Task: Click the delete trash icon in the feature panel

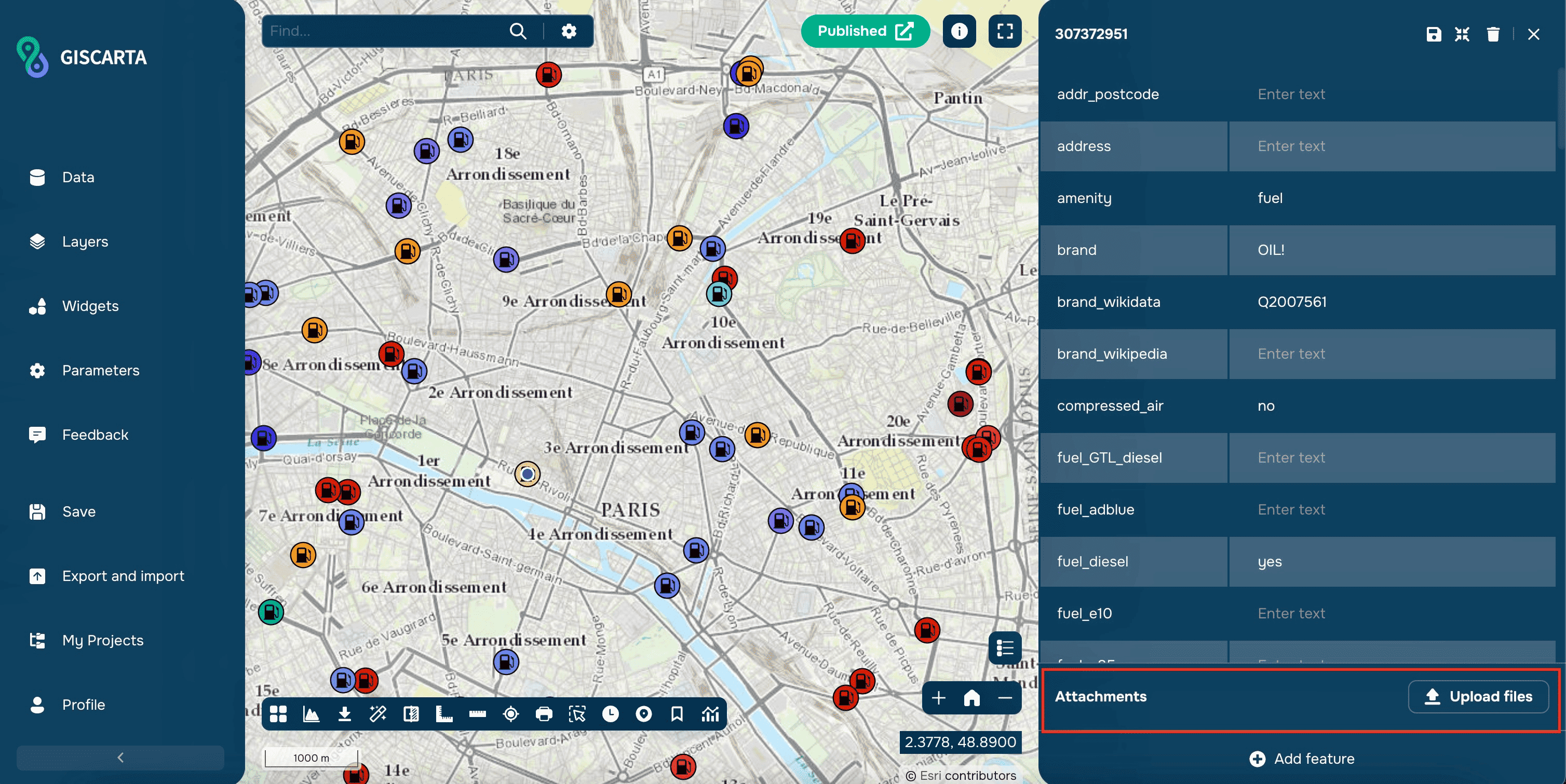Action: pos(1492,34)
